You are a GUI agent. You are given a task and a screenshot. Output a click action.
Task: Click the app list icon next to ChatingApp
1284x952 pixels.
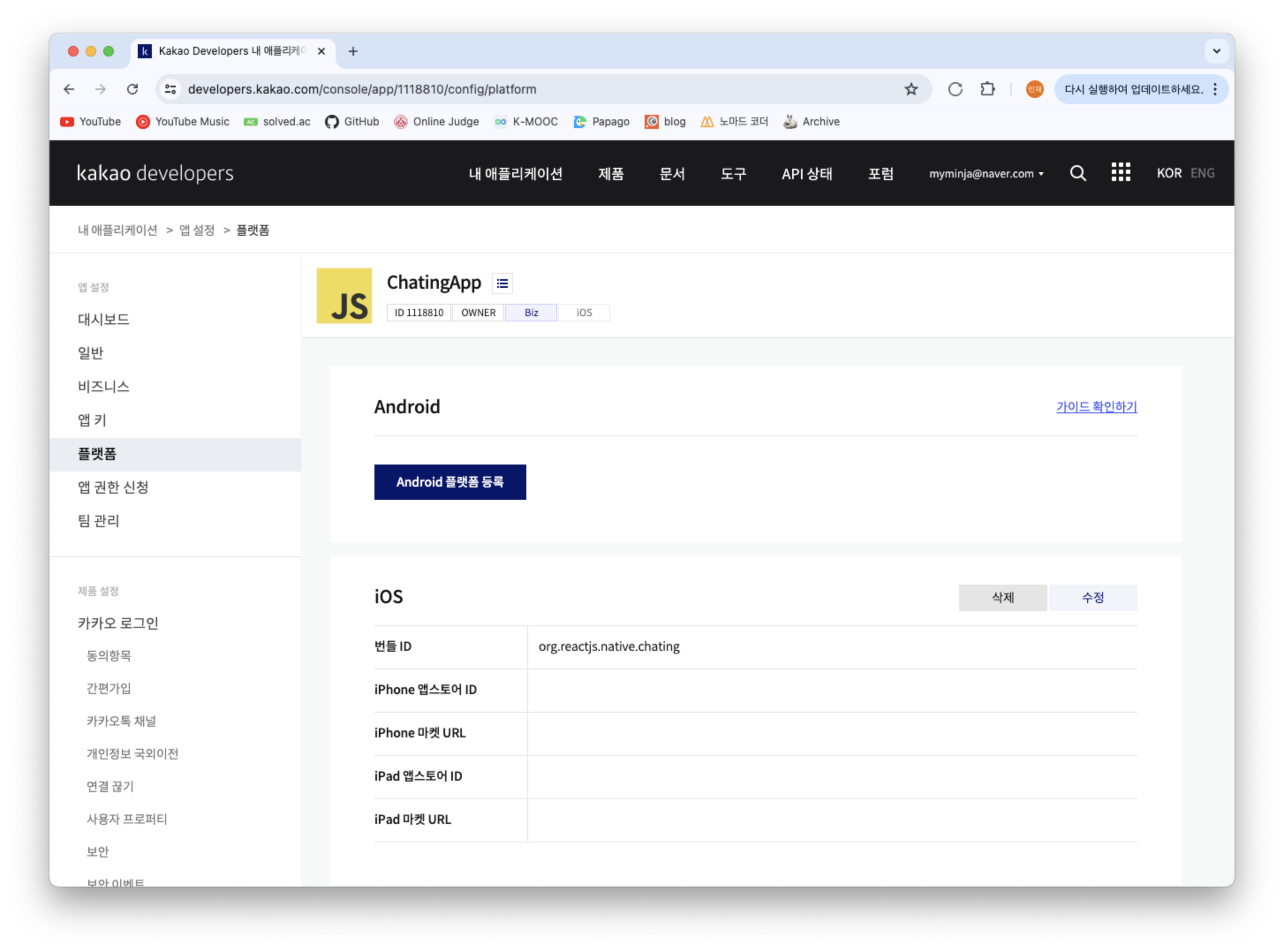point(502,283)
